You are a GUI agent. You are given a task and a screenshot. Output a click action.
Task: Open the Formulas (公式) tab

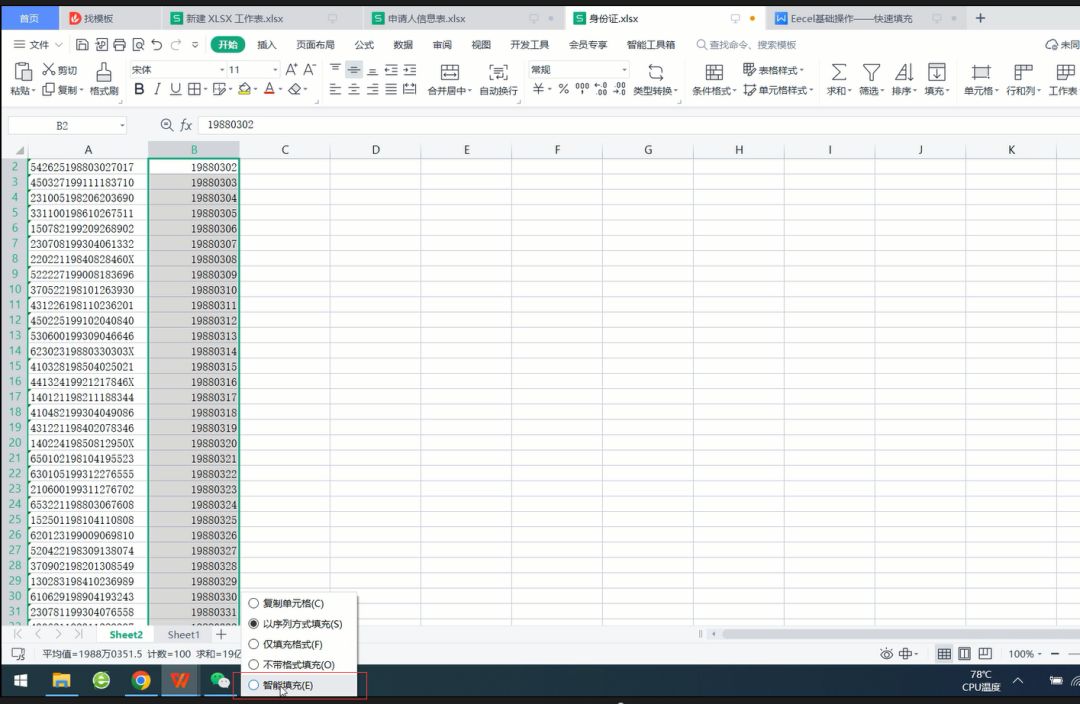coord(364,45)
